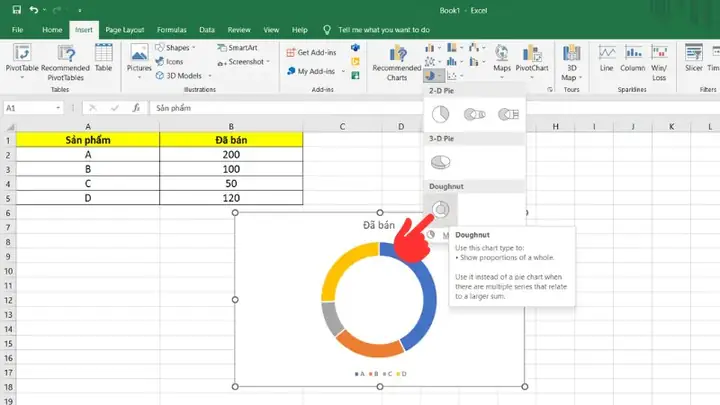Open the View tab
The height and width of the screenshot is (405, 720).
(x=271, y=30)
